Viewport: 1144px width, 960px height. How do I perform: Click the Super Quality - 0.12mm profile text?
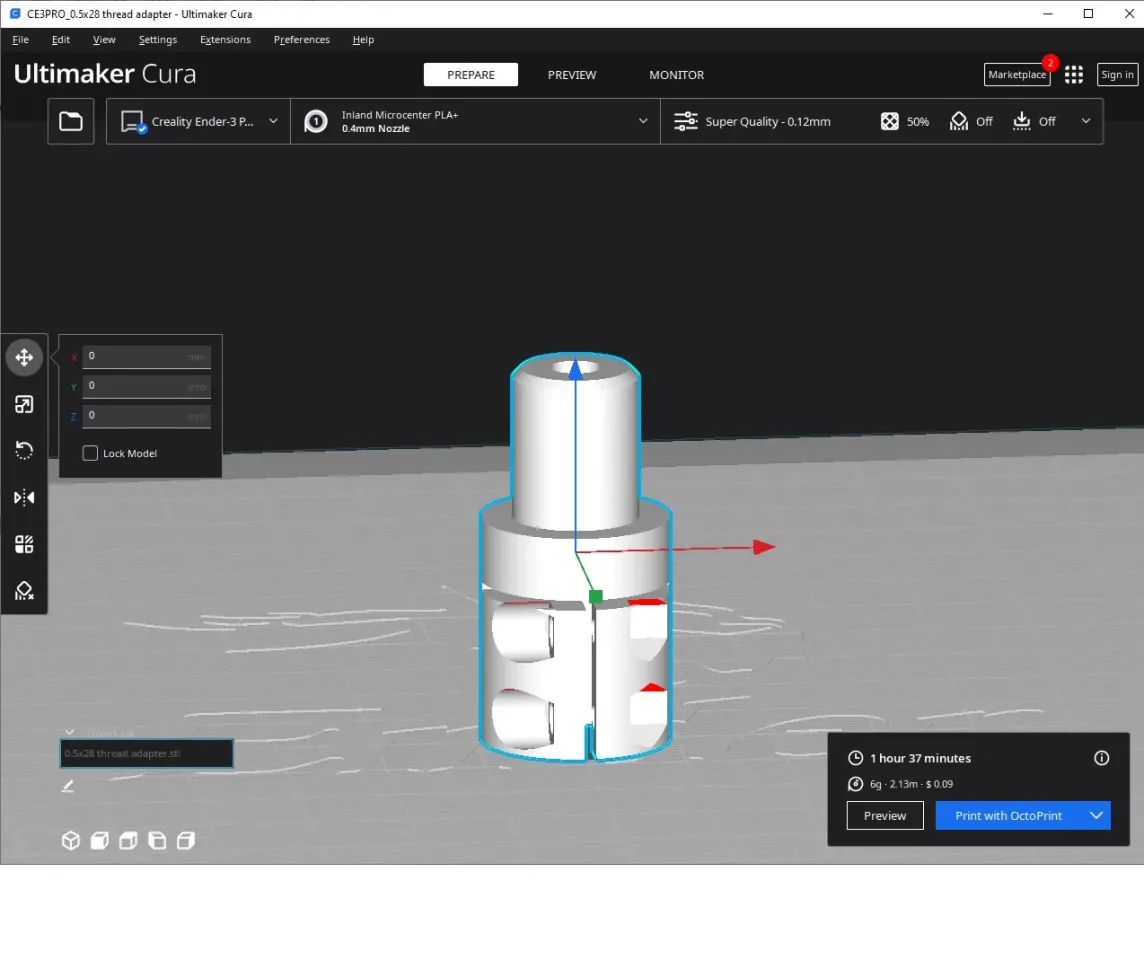pyautogui.click(x=768, y=121)
